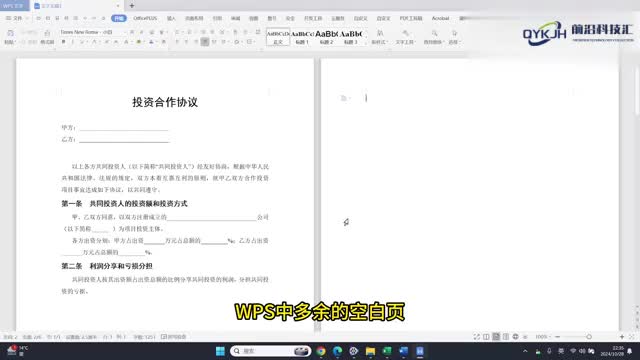Switch to web layout view in status bar
Screen dimensions: 640x360
tap(516, 337)
